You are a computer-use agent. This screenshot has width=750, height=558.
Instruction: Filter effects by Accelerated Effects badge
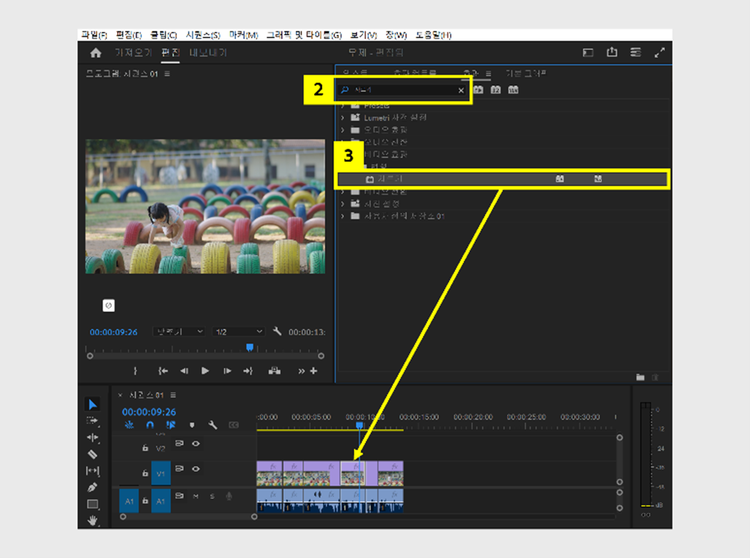478,90
